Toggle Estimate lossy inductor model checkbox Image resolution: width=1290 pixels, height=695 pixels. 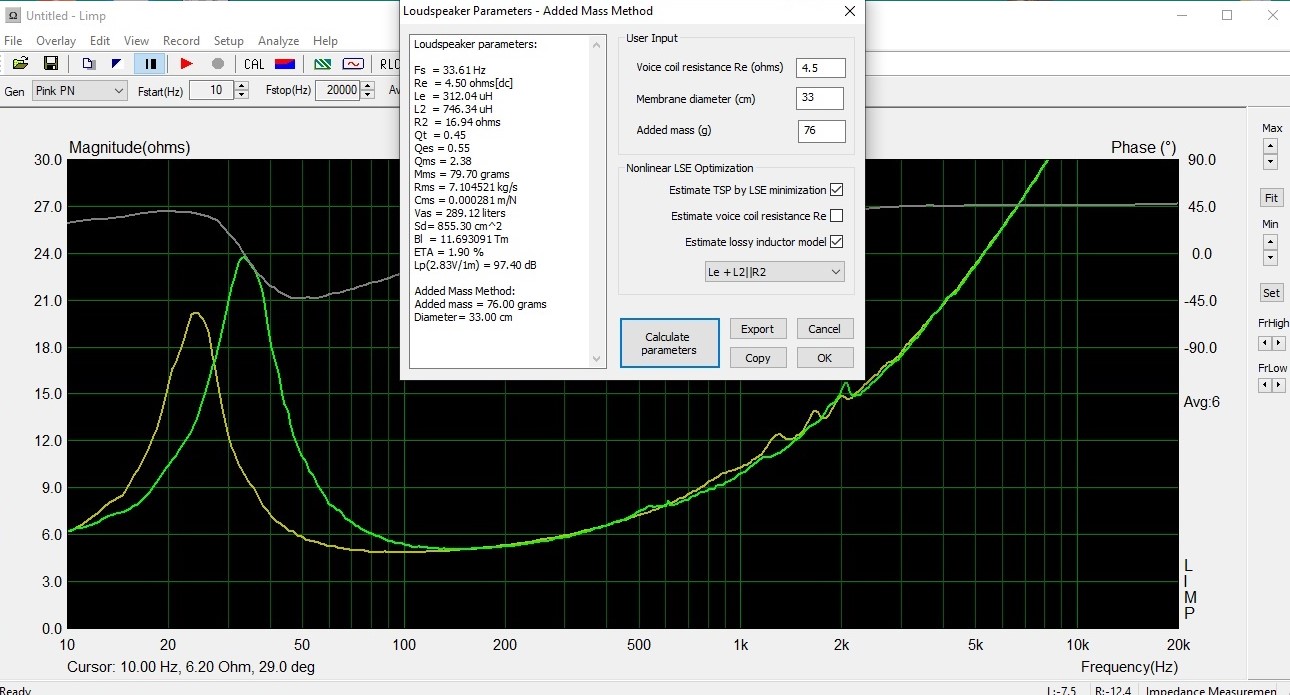tap(837, 242)
